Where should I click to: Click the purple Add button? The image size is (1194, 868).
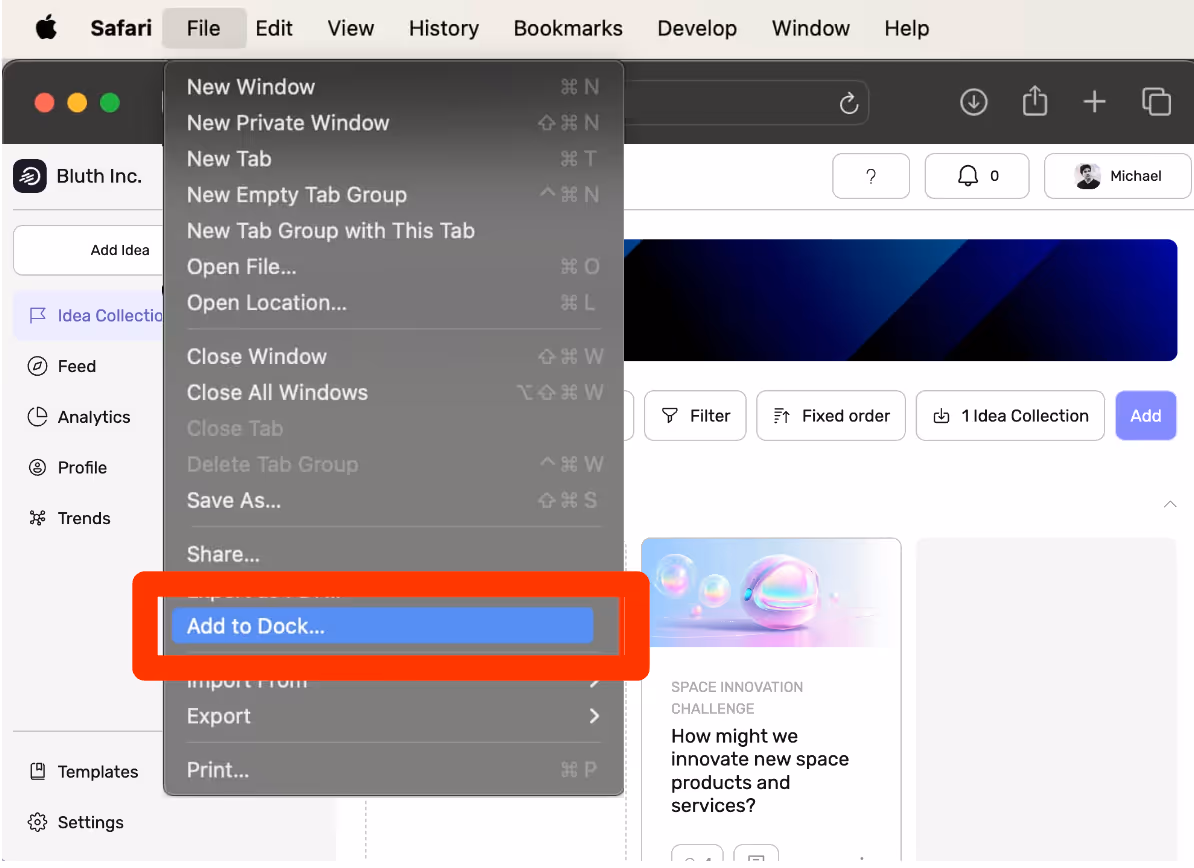click(x=1145, y=416)
